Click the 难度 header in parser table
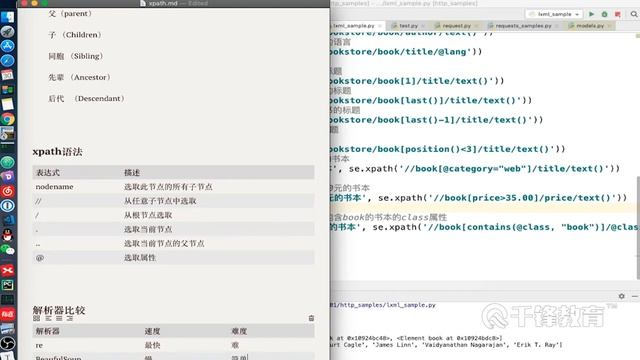This screenshot has width=640, height=360. 239,331
